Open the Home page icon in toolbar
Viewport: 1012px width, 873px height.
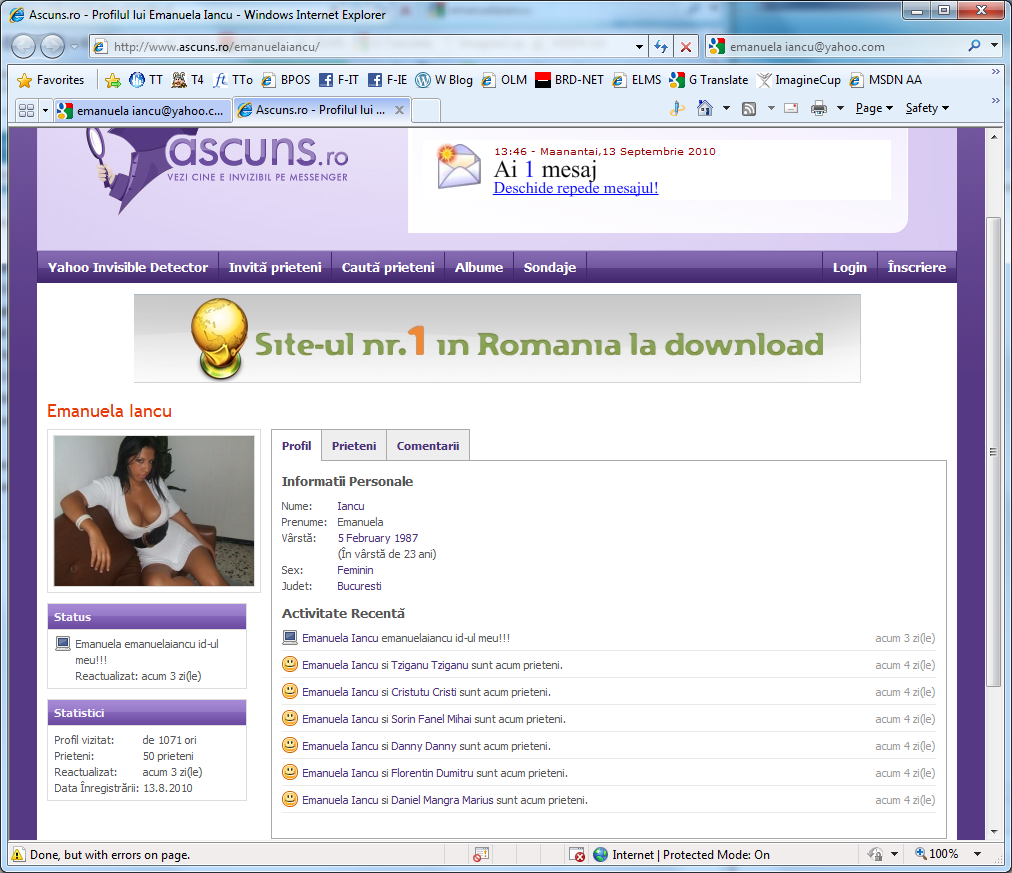coord(705,108)
